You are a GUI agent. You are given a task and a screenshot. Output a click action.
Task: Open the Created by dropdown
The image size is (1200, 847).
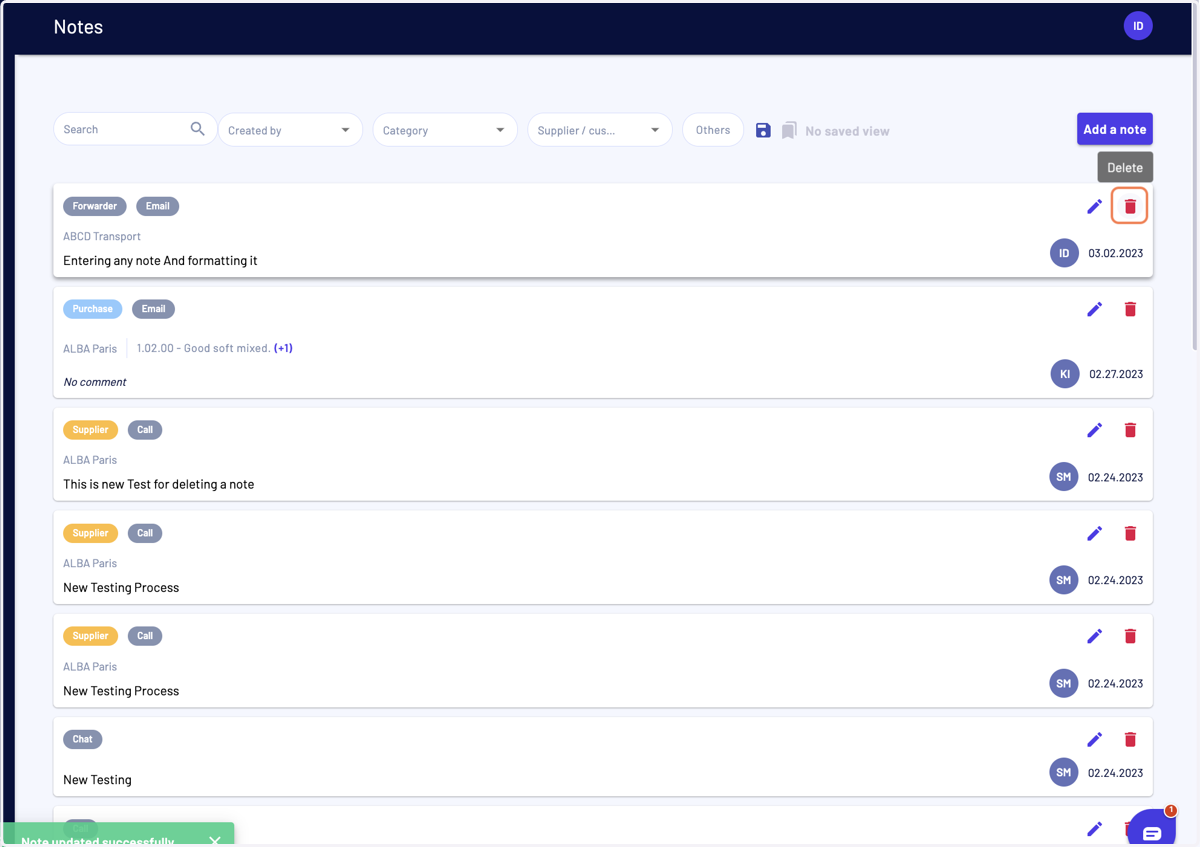coord(290,130)
